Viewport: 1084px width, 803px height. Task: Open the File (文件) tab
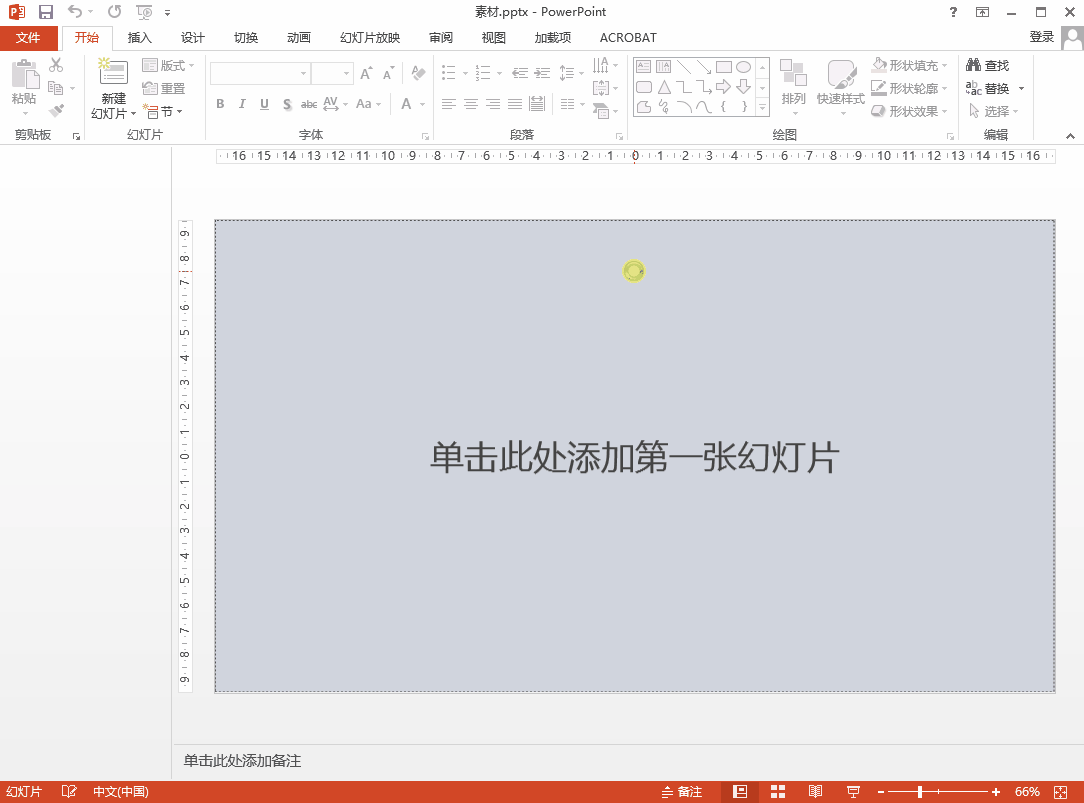pos(28,37)
